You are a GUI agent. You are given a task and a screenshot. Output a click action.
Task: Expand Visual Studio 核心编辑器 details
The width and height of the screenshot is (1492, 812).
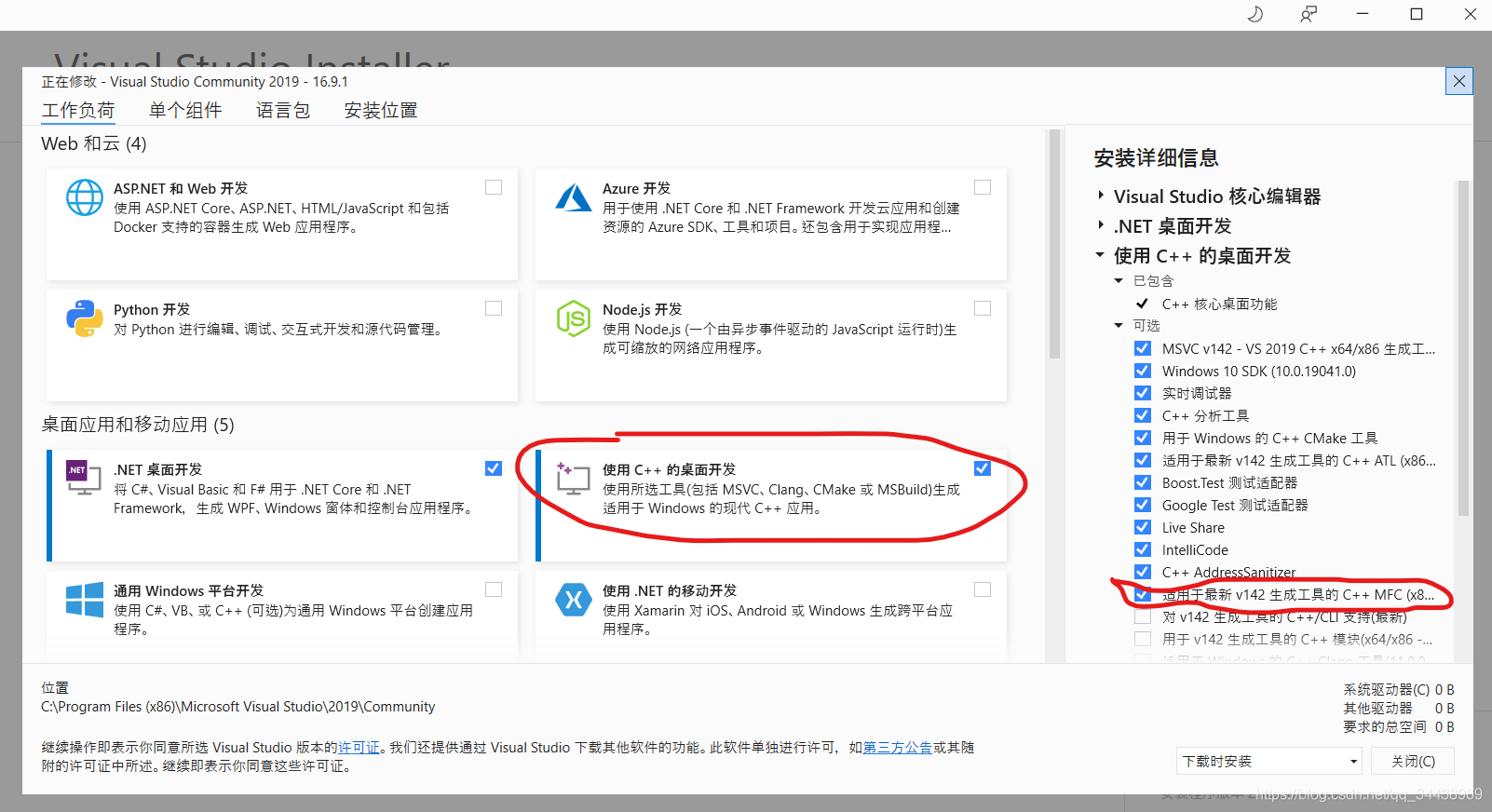(x=1101, y=196)
